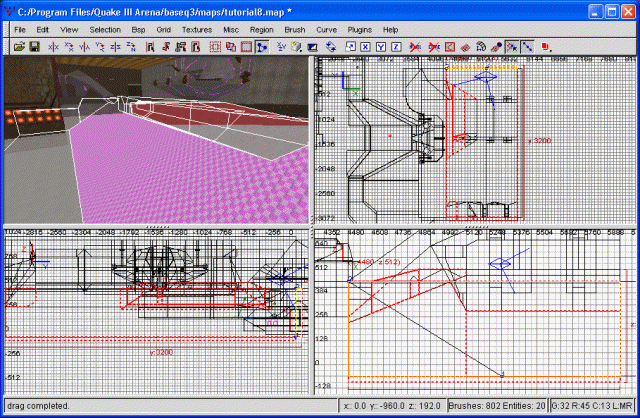Flip the selection along the Y axis
640x418 pixels.
click(84, 47)
